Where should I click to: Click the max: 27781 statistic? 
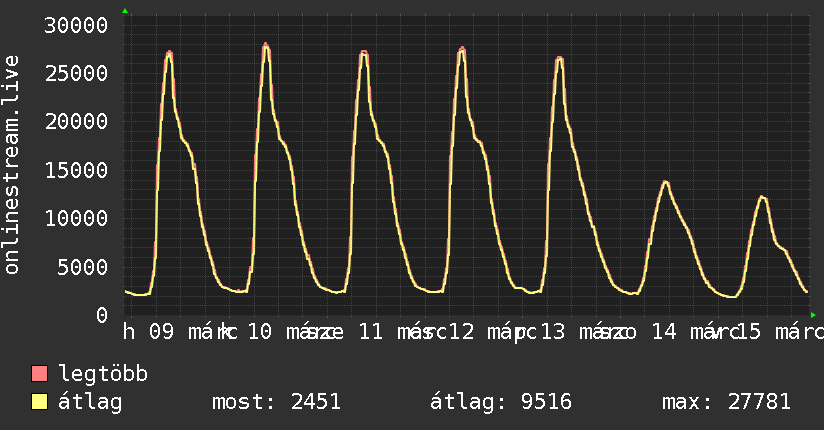click(726, 402)
